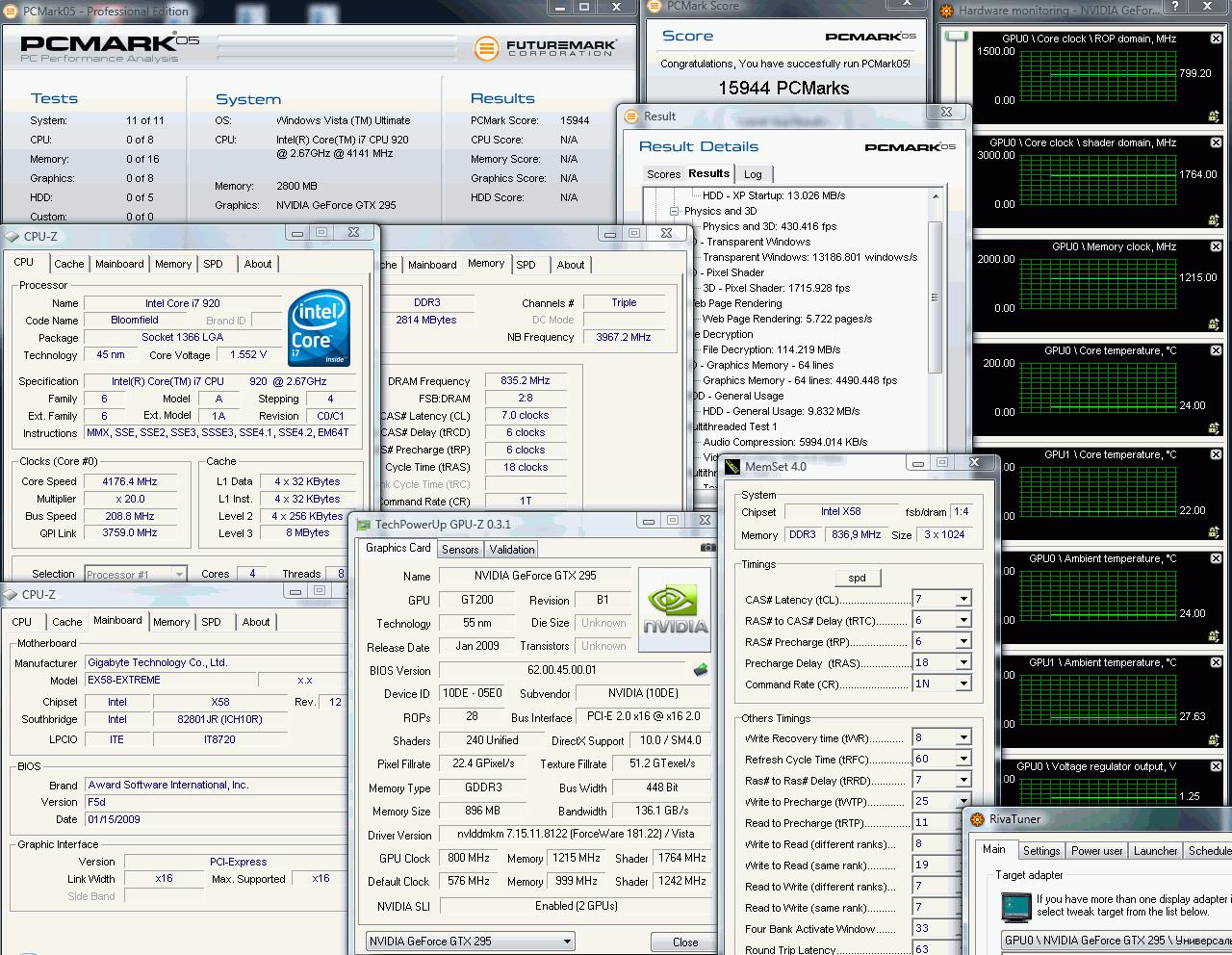Click the Result window title icon

[631, 116]
